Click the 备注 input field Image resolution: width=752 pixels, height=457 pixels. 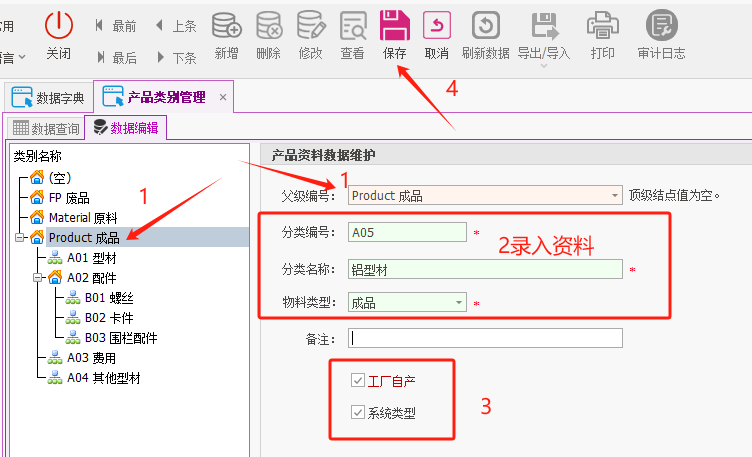(485, 338)
